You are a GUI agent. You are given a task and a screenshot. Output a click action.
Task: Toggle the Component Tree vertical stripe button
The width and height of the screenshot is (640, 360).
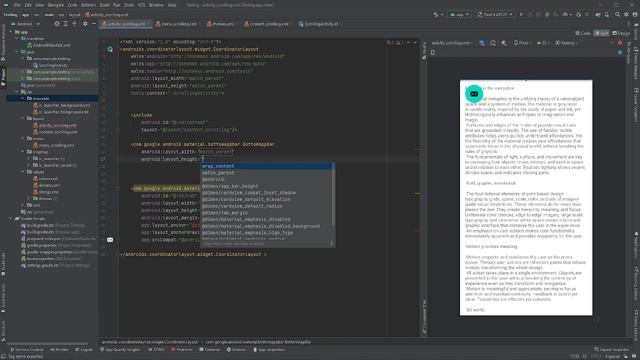424,317
